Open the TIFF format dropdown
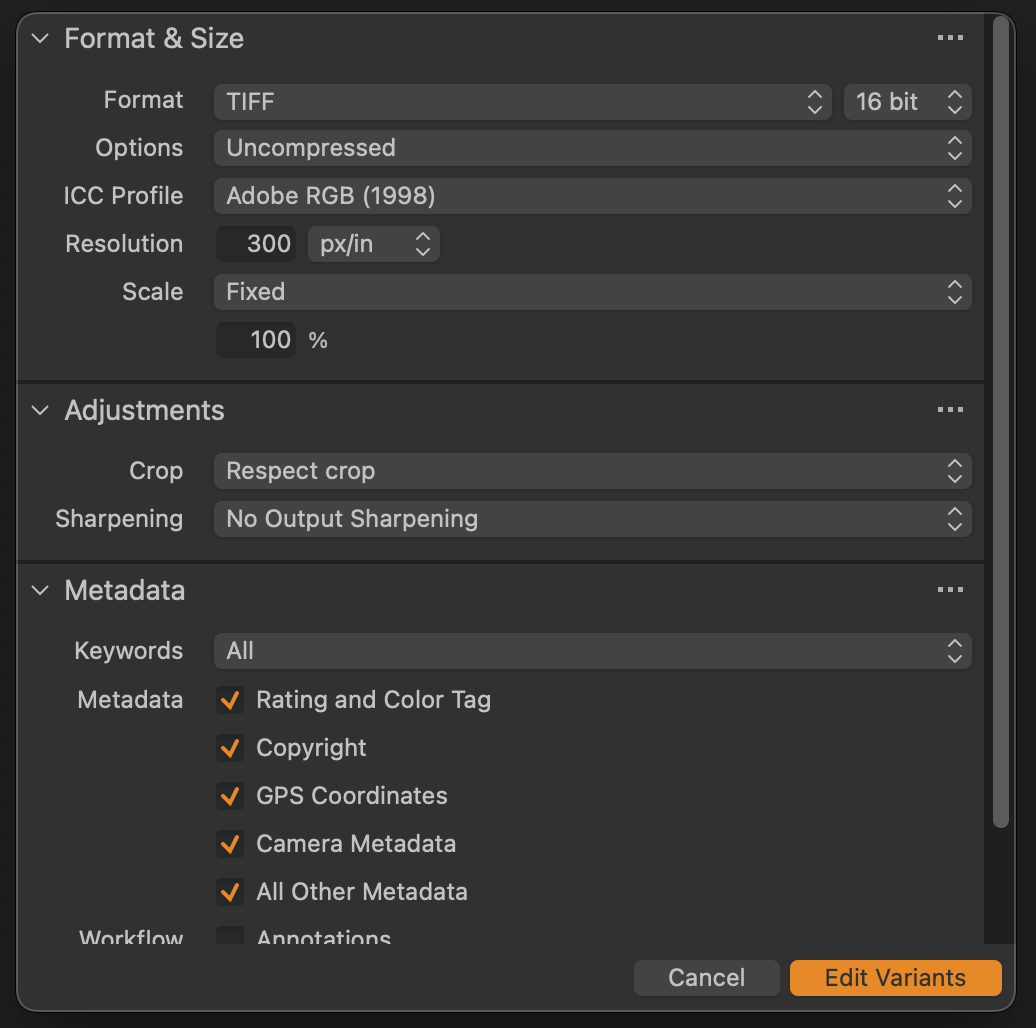 click(522, 101)
